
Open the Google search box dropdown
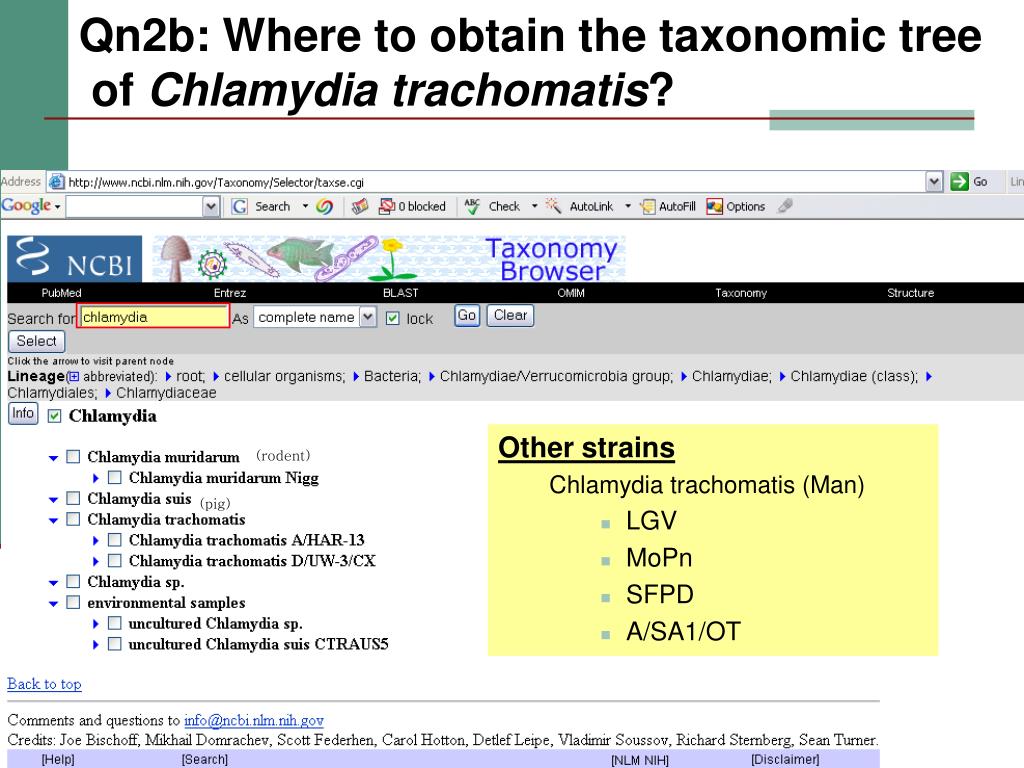211,207
